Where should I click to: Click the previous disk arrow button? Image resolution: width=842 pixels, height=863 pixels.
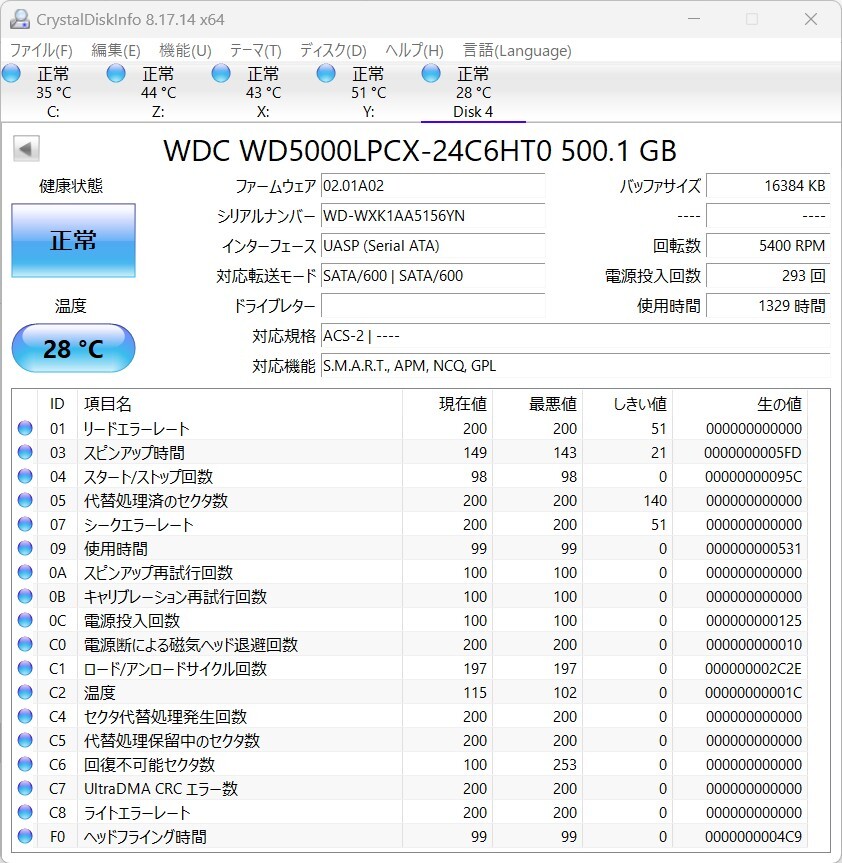26,149
